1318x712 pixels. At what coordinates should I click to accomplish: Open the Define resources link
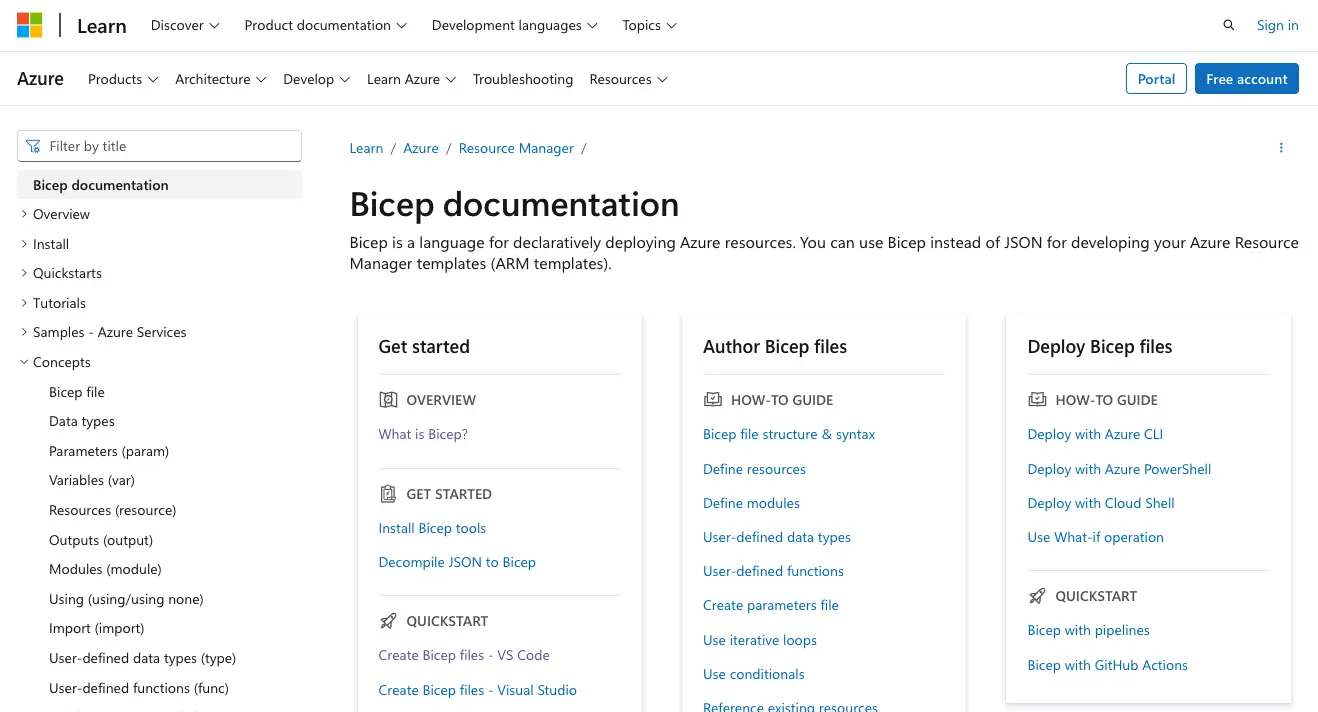pos(754,469)
